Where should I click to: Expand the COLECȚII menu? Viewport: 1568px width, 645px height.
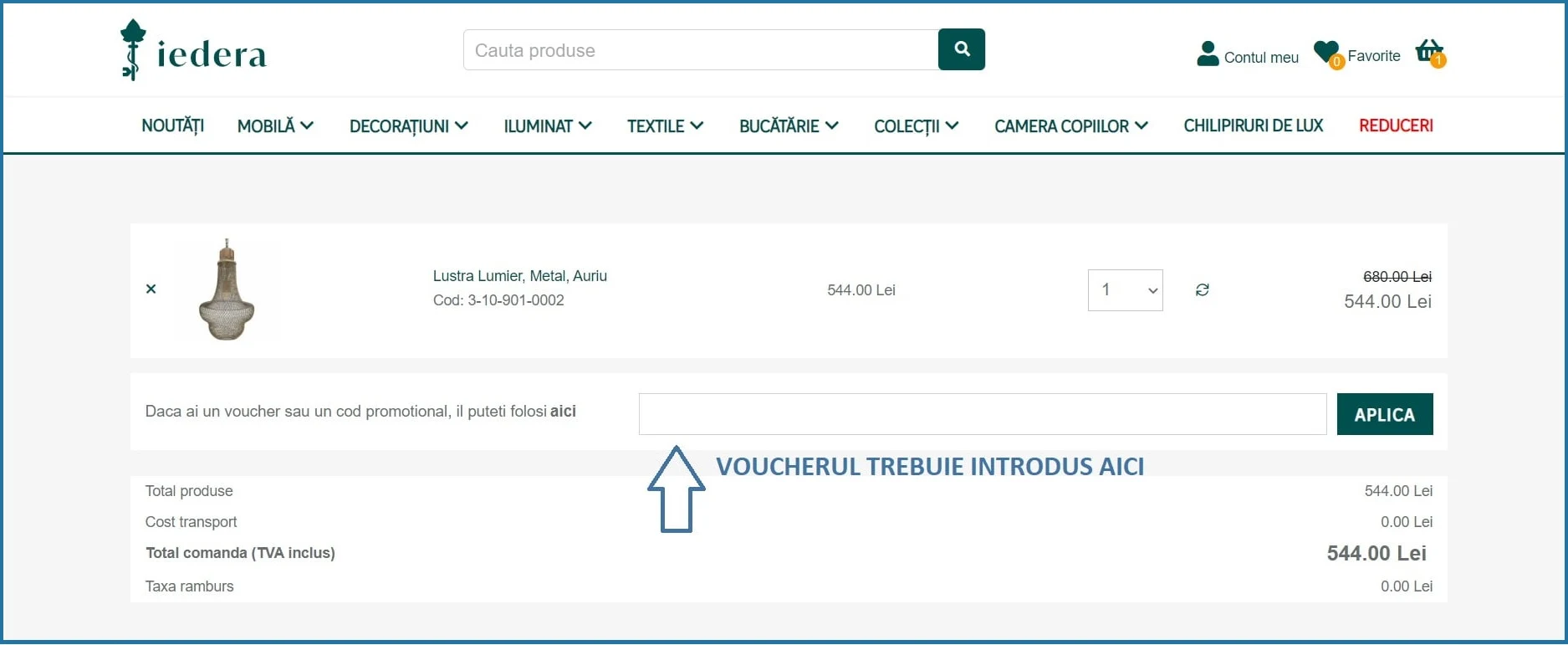(x=916, y=125)
